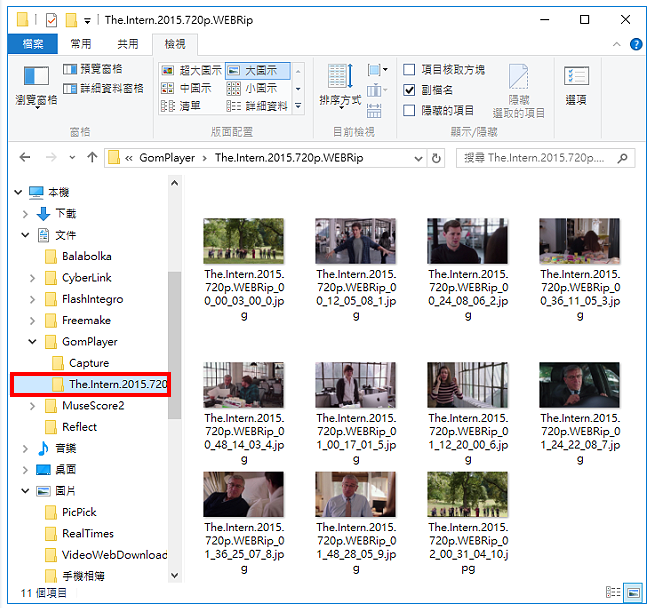Open thumbnail ending 0_12_05_08_1.jpg
Image resolution: width=654 pixels, height=608 pixels.
(x=355, y=241)
